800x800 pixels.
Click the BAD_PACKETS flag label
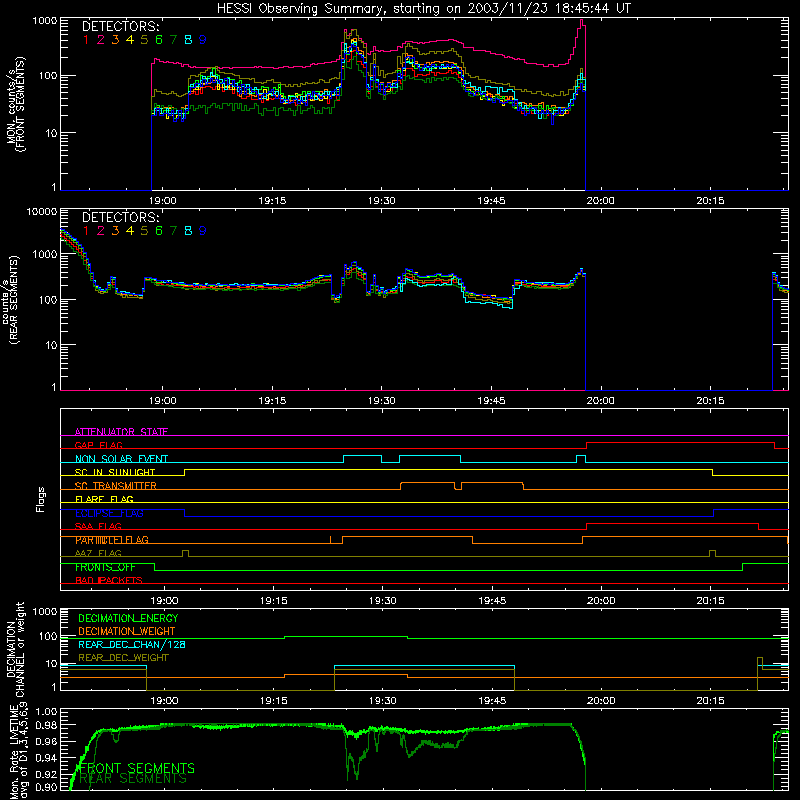[x=109, y=580]
